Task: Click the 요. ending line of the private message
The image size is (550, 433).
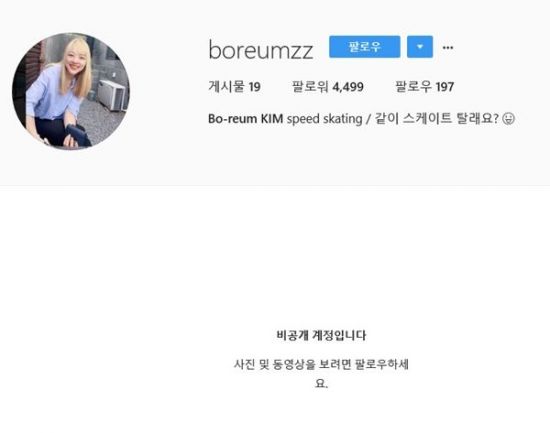Action: point(321,383)
